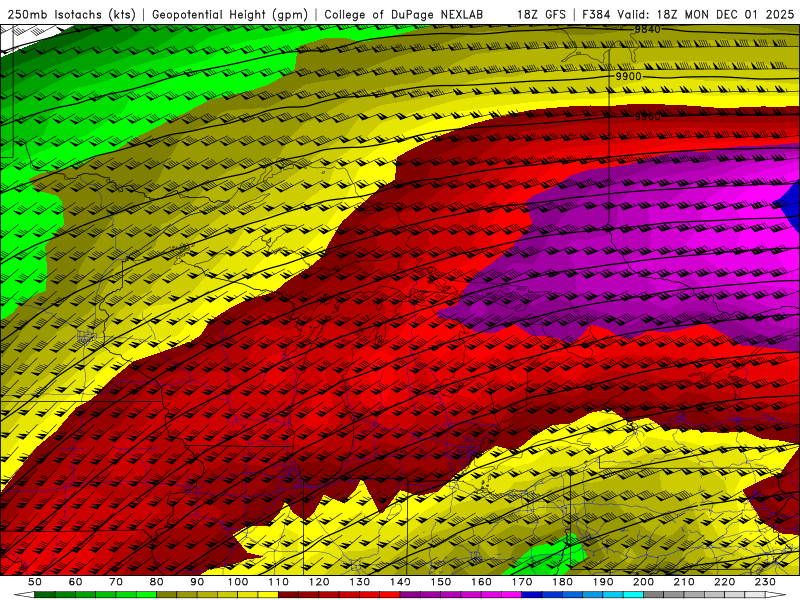This screenshot has height=600, width=800.
Task: Click the 110 label on the color scale
Action: coord(279,582)
